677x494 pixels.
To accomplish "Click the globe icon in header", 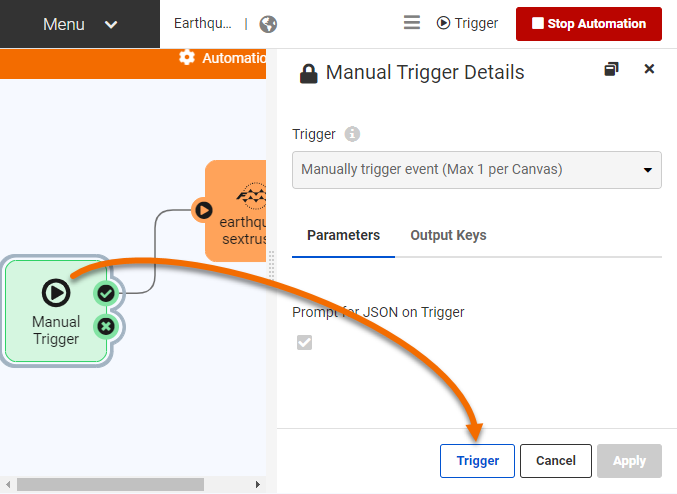I will (268, 24).
